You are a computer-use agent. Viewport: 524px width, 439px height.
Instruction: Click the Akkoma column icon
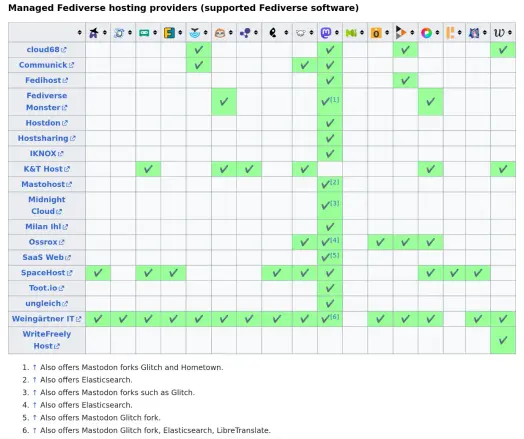(x=94, y=33)
